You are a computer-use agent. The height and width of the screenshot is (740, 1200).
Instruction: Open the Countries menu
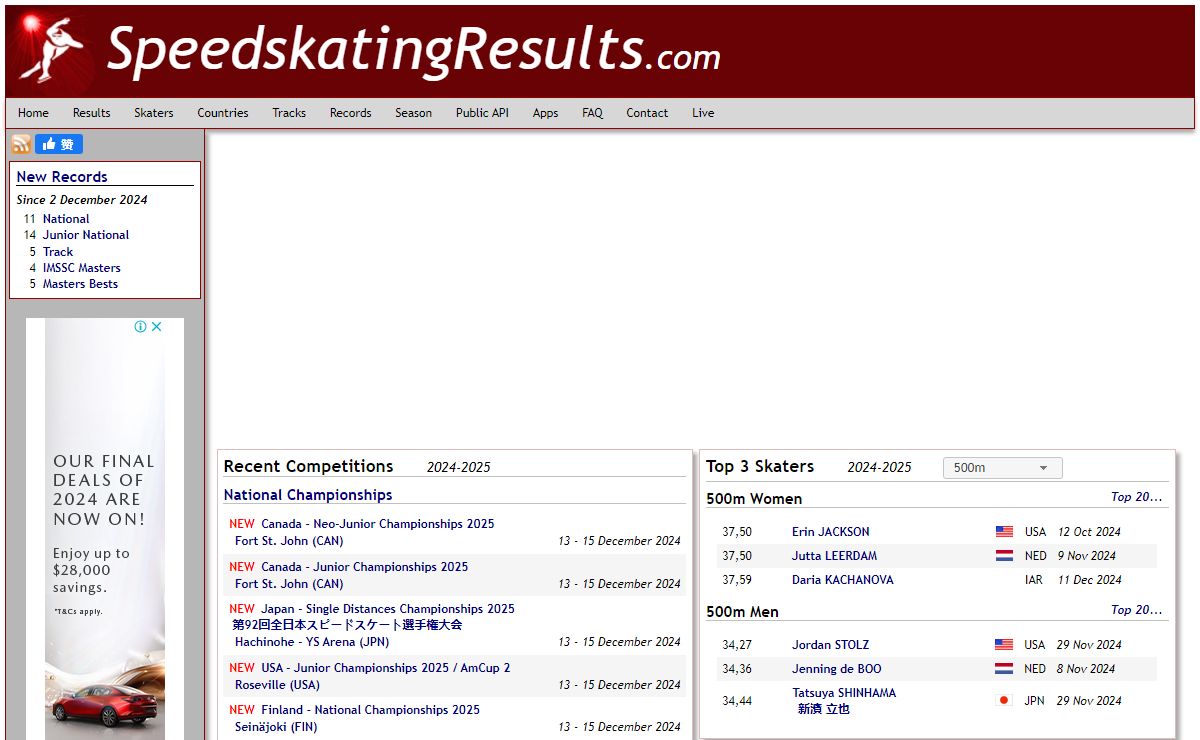[x=223, y=113]
